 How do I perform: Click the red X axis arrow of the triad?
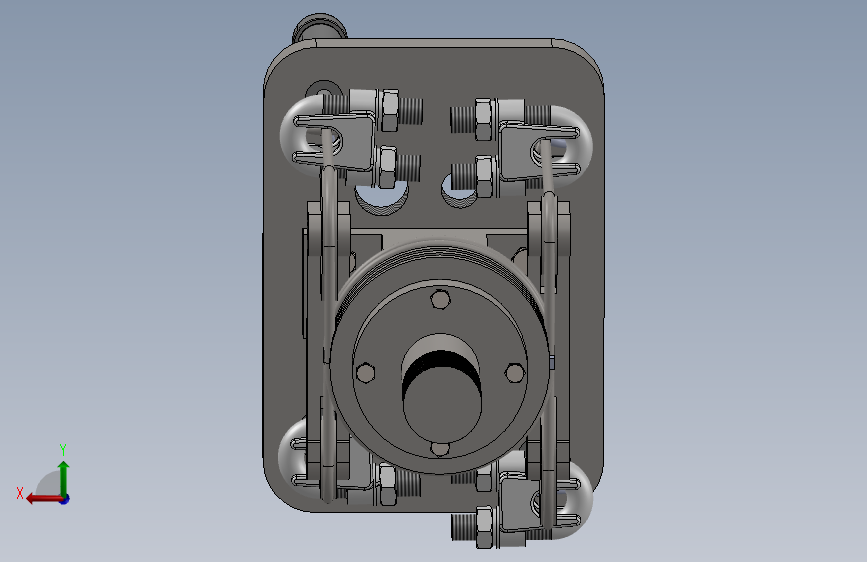point(43,499)
